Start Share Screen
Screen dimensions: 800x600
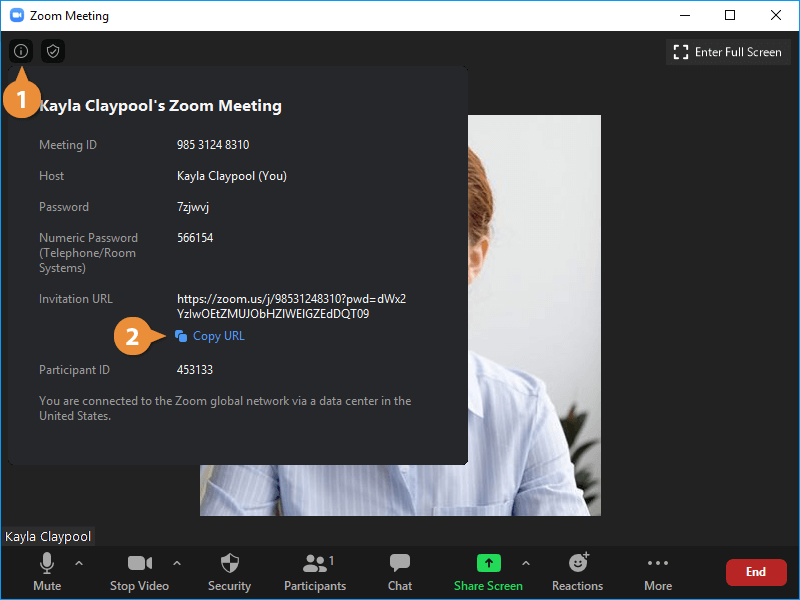pos(488,571)
